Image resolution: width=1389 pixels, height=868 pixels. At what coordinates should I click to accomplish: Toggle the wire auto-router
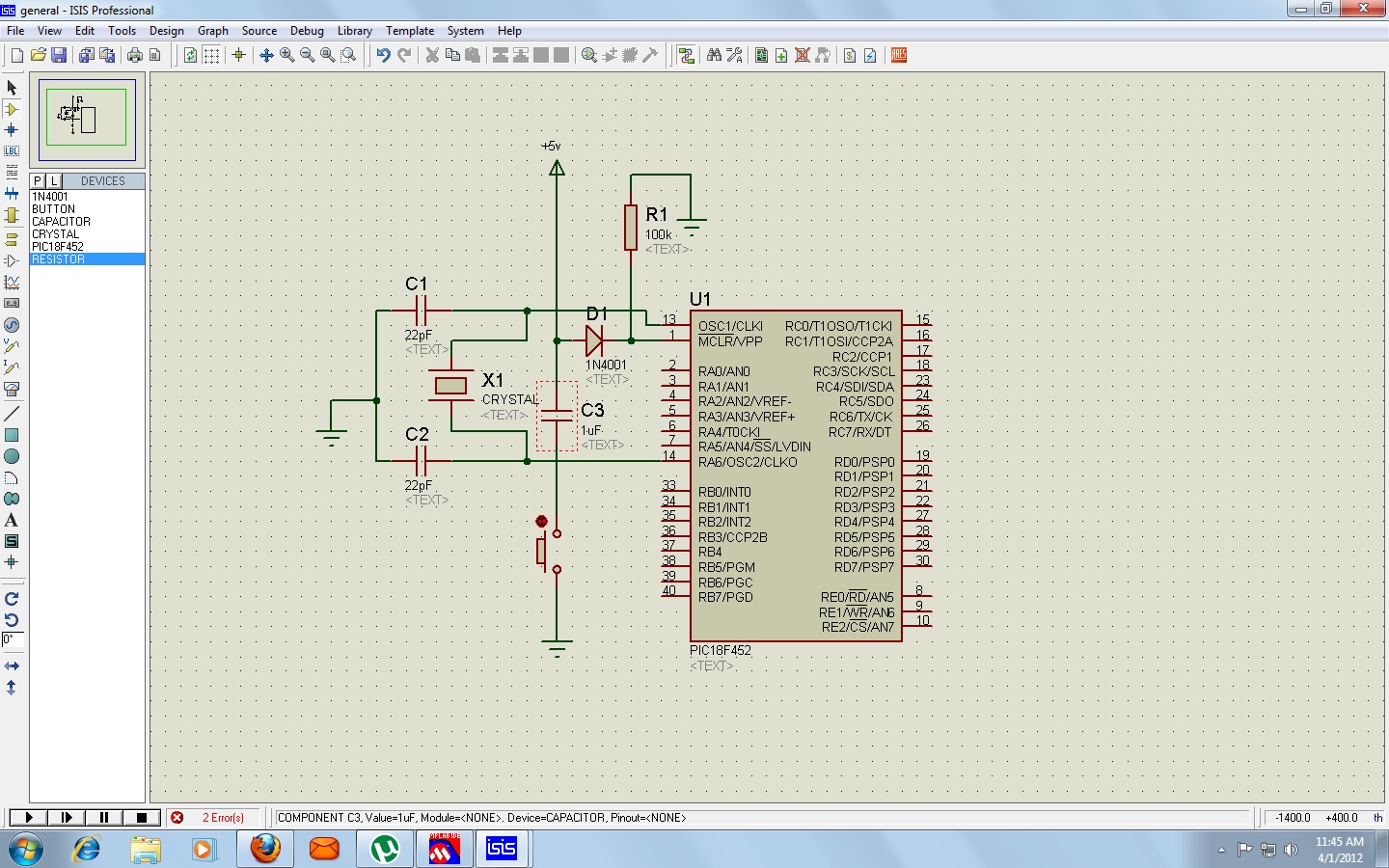pyautogui.click(x=687, y=56)
